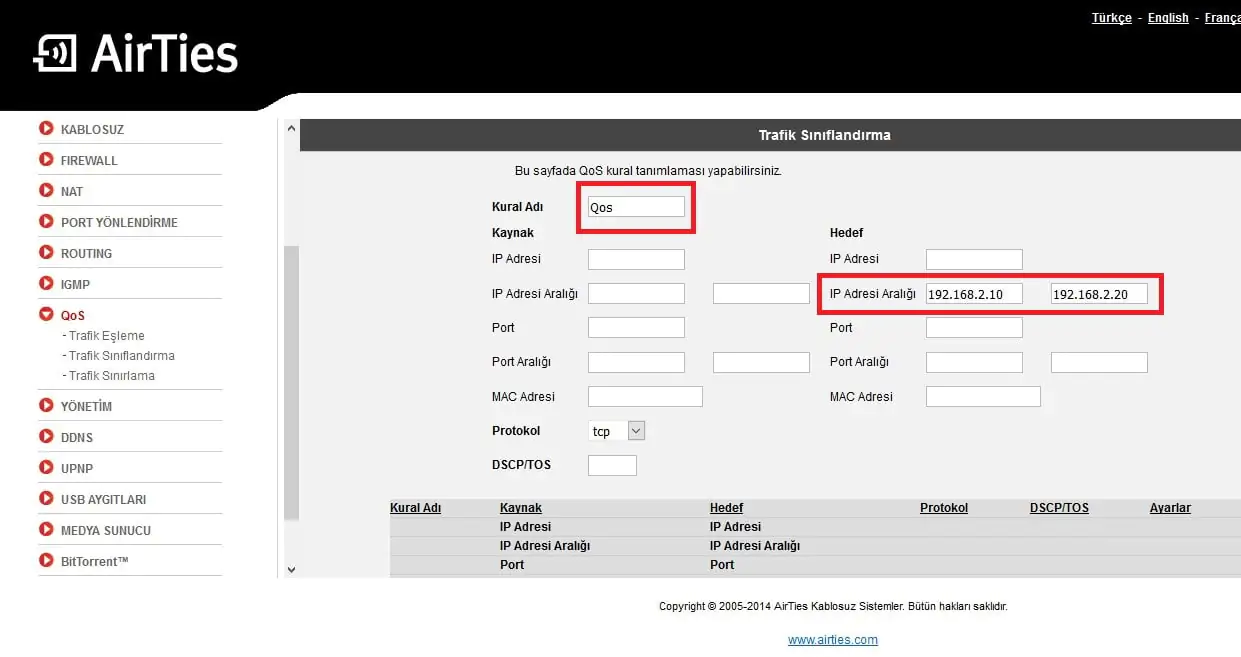This screenshot has width=1241, height=657.
Task: Click the red arrow icon beside USB AYGITLARI
Action: click(46, 498)
